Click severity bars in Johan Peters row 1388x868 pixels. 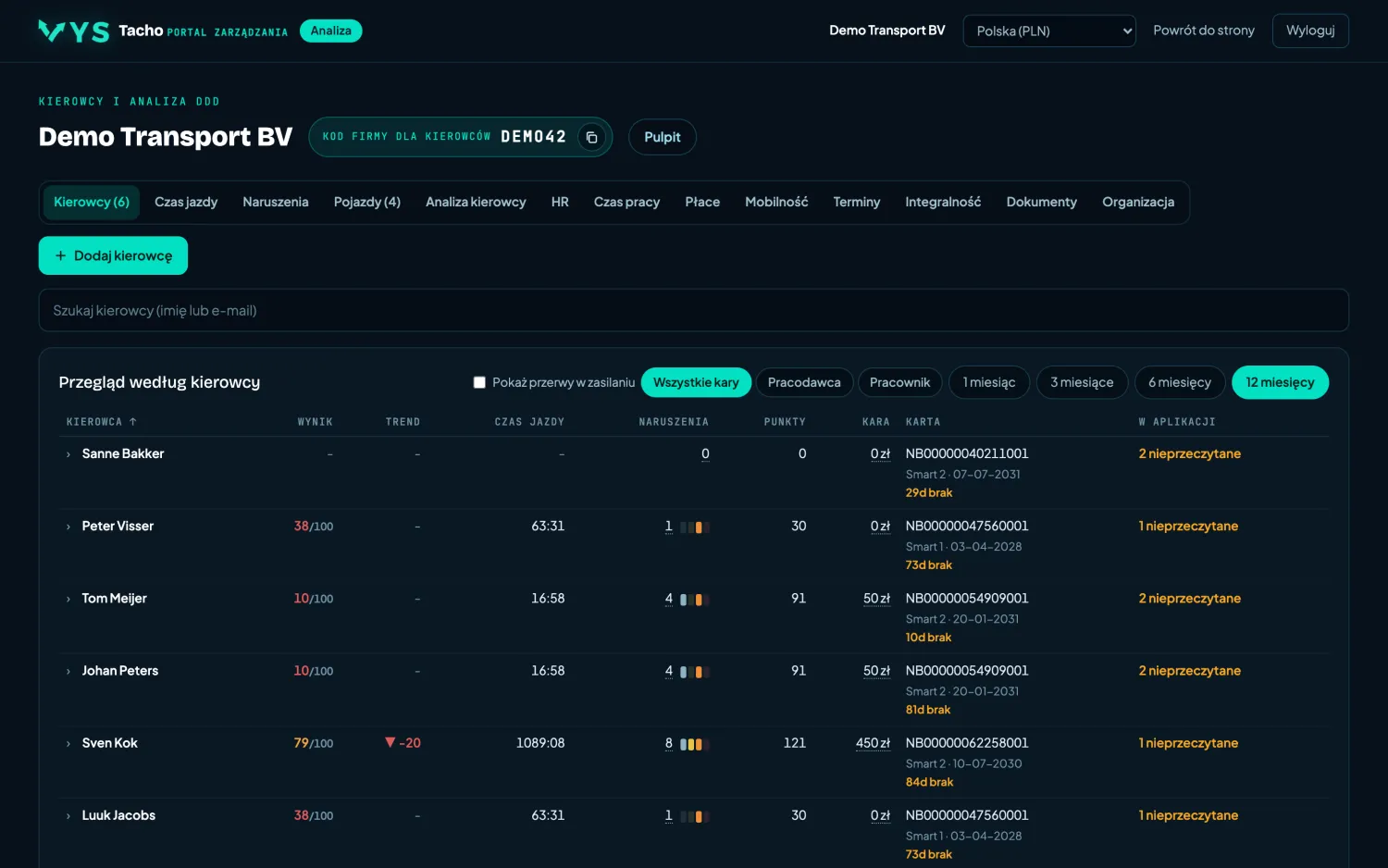695,672
